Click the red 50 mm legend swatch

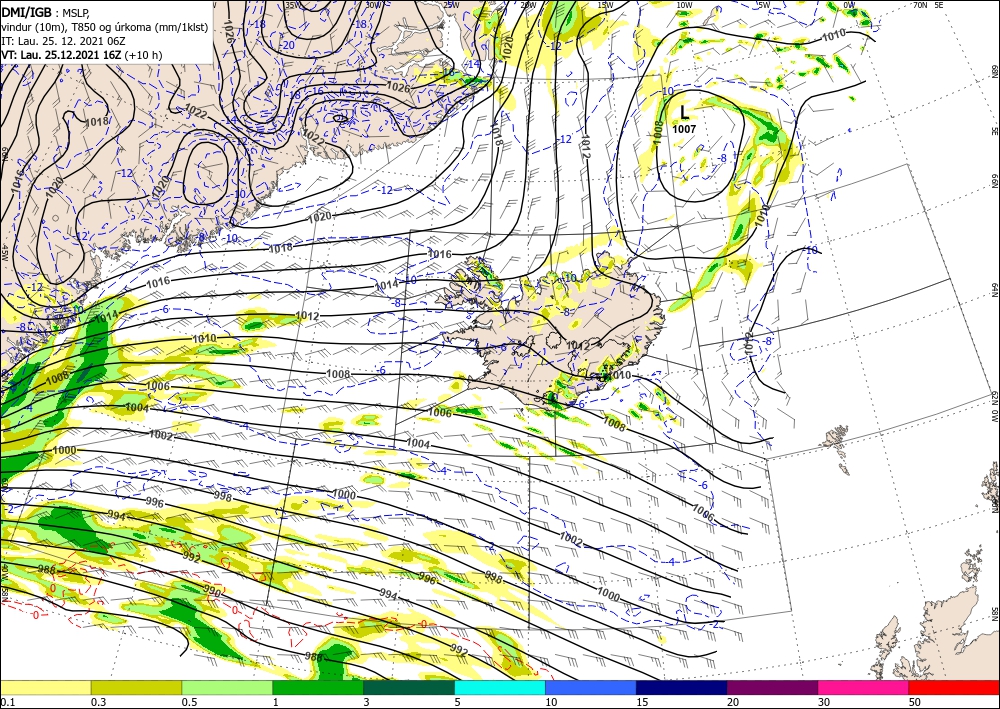954,687
